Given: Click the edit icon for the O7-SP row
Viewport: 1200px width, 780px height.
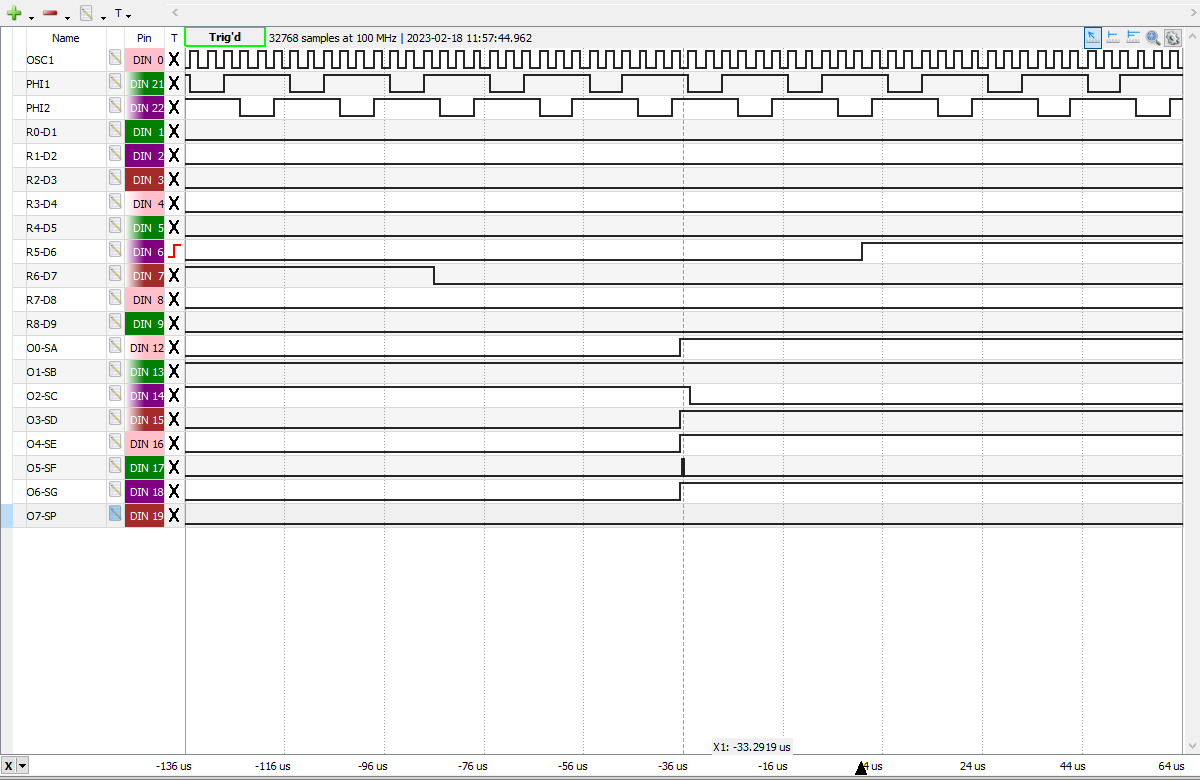Looking at the screenshot, I should pyautogui.click(x=116, y=515).
